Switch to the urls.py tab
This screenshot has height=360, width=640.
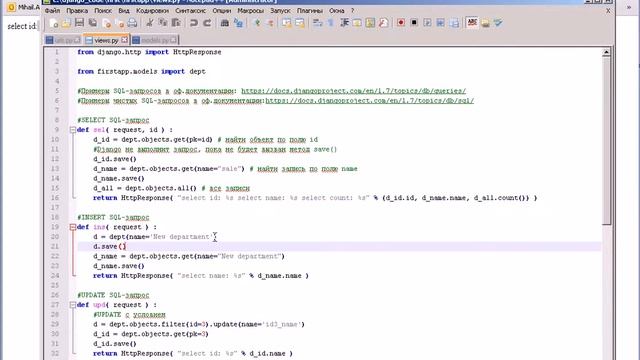(x=63, y=40)
